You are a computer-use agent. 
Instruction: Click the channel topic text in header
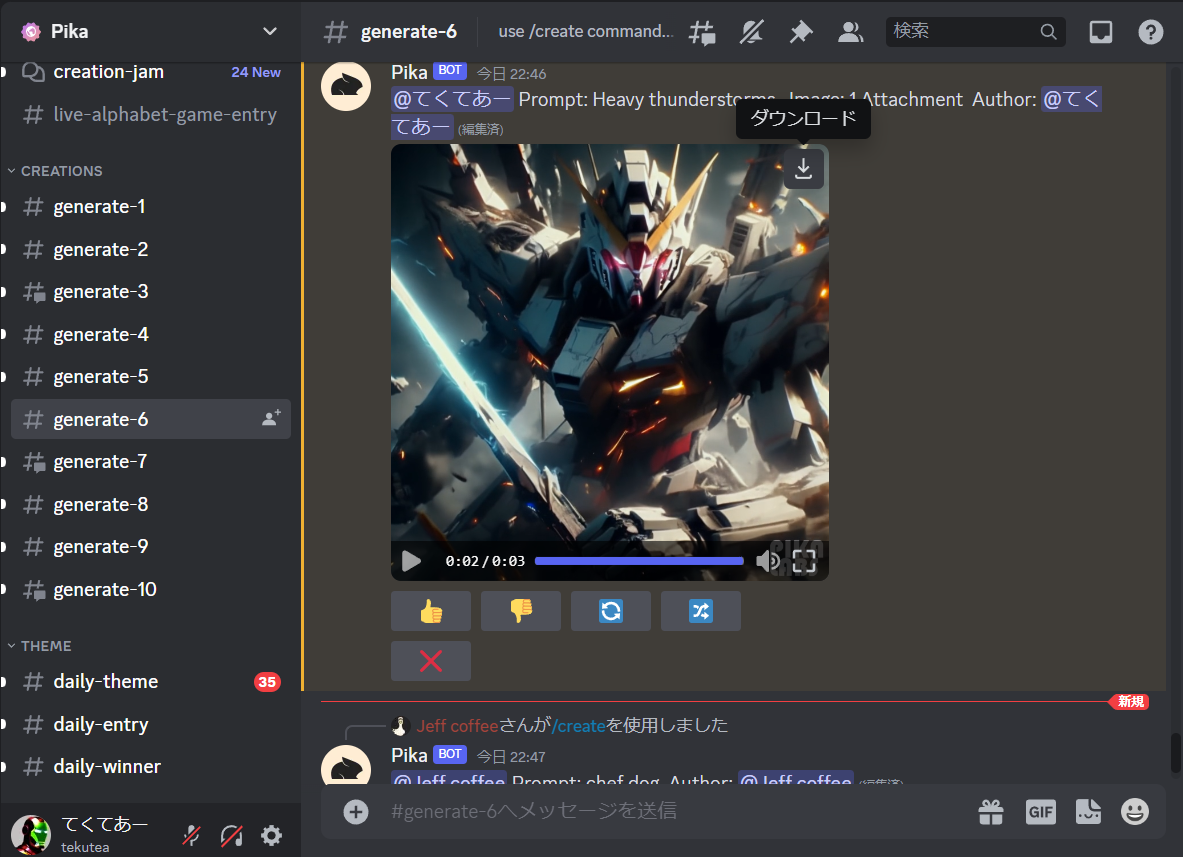tap(585, 32)
